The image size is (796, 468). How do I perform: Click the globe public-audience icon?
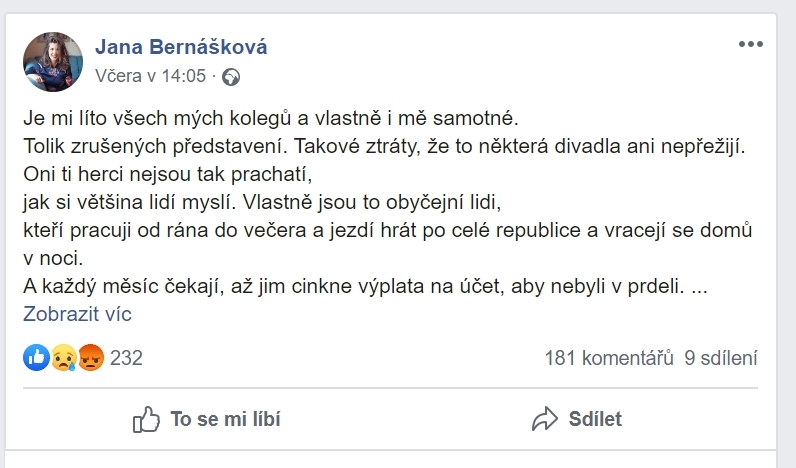tap(231, 76)
